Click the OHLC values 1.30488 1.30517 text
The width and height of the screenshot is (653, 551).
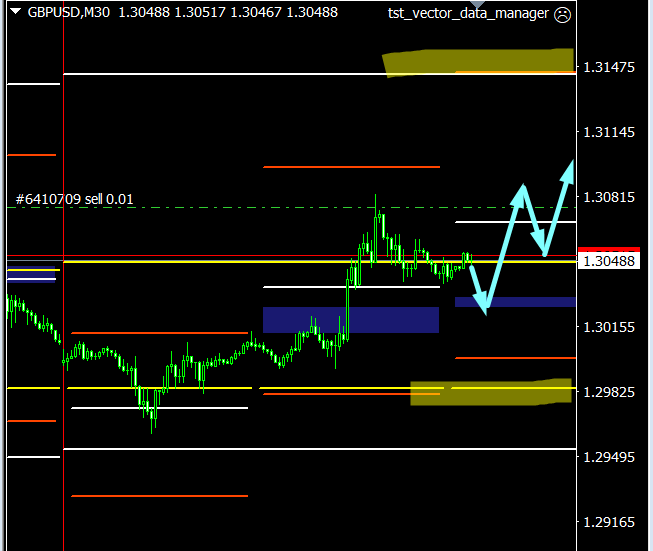[x=172, y=12]
